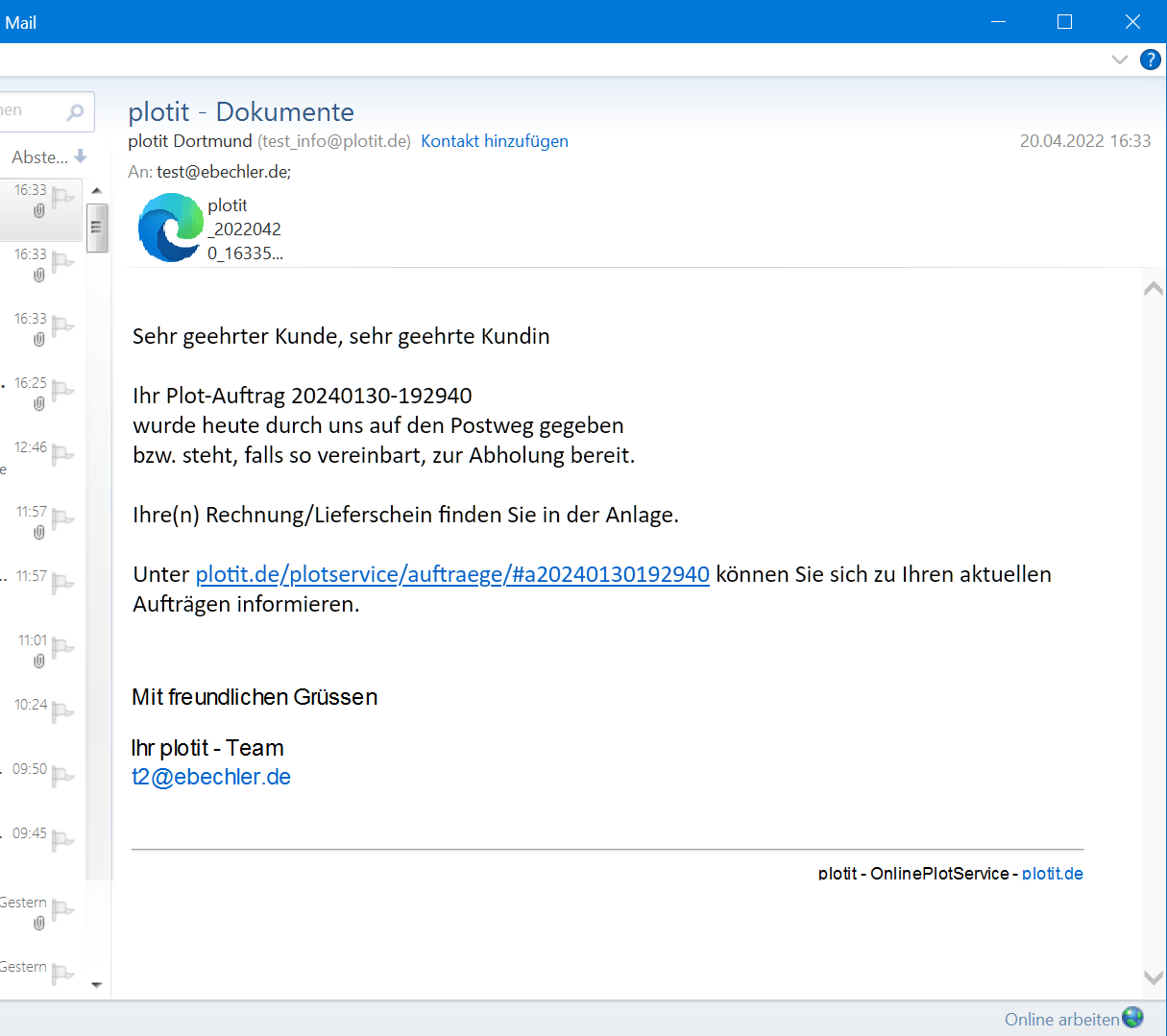Screen dimensions: 1167x1036
Task: Click the globe icon next to Online arbeiten
Action: [x=1133, y=1018]
